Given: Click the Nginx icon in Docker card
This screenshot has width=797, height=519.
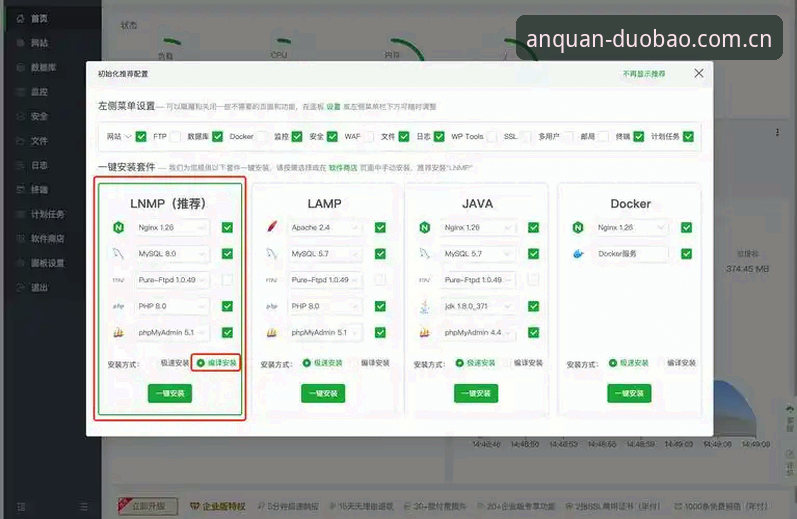Looking at the screenshot, I should click(x=578, y=227).
